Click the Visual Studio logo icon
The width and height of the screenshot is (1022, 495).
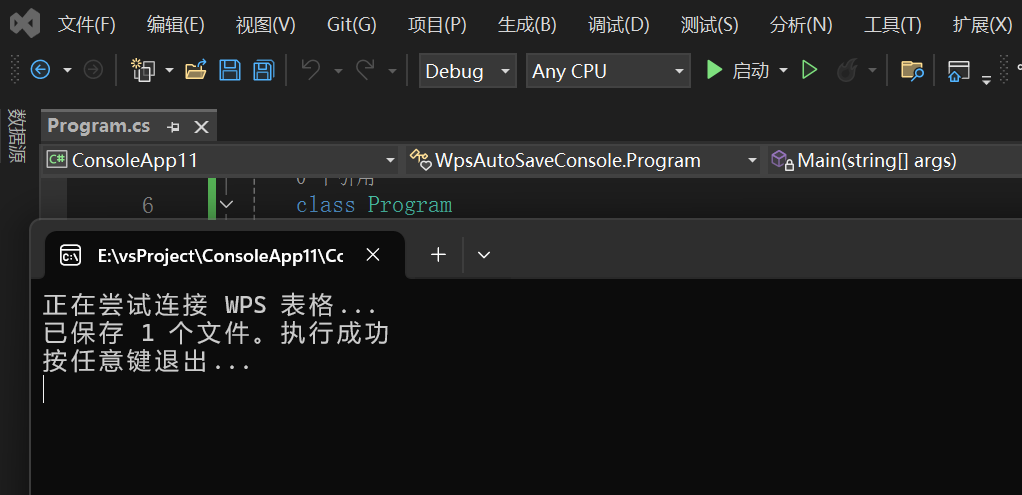[x=25, y=24]
